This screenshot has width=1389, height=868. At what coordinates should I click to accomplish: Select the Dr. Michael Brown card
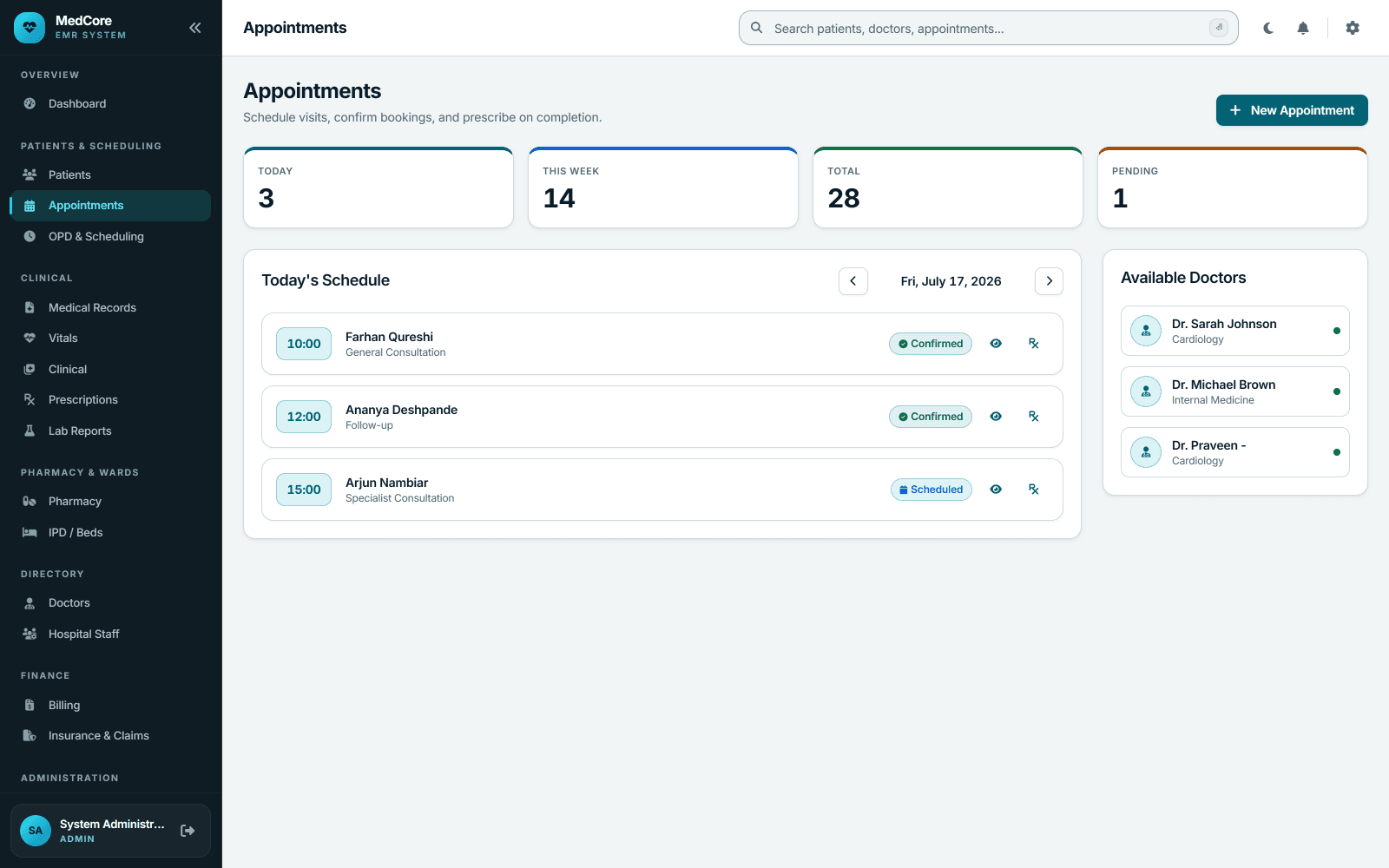pos(1235,391)
